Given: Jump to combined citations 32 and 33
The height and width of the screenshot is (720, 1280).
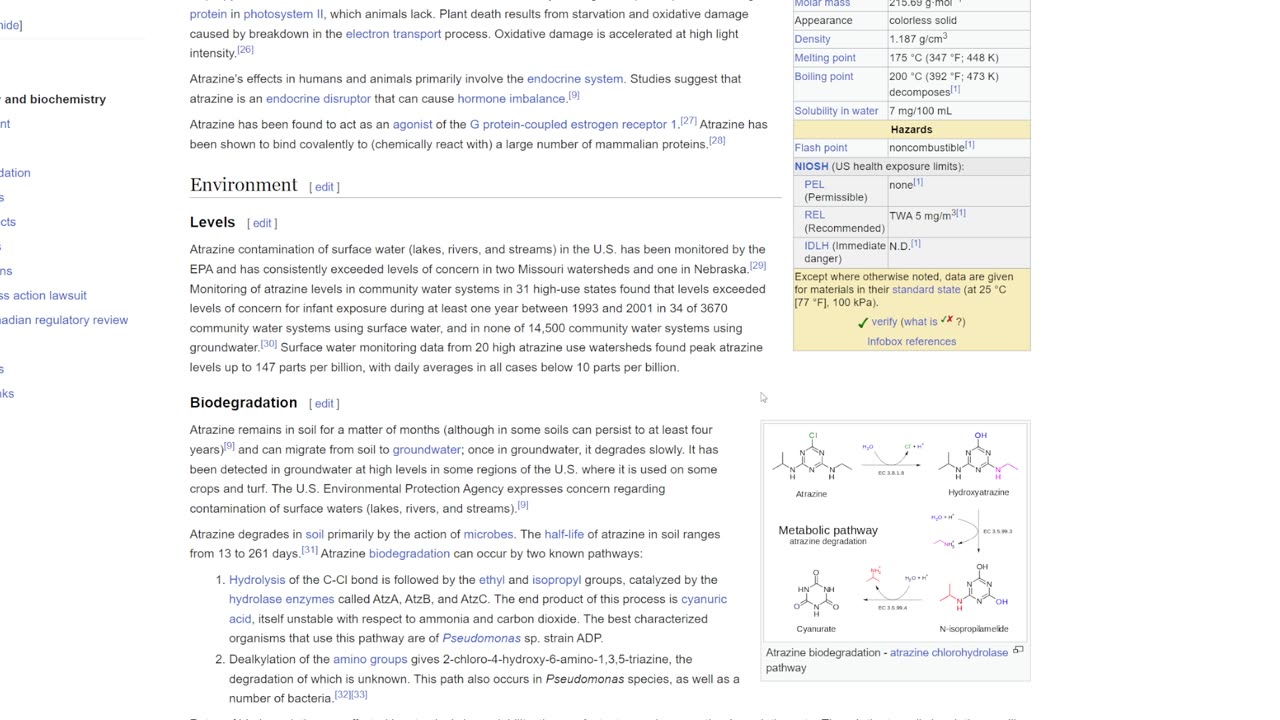Looking at the screenshot, I should [x=351, y=694].
